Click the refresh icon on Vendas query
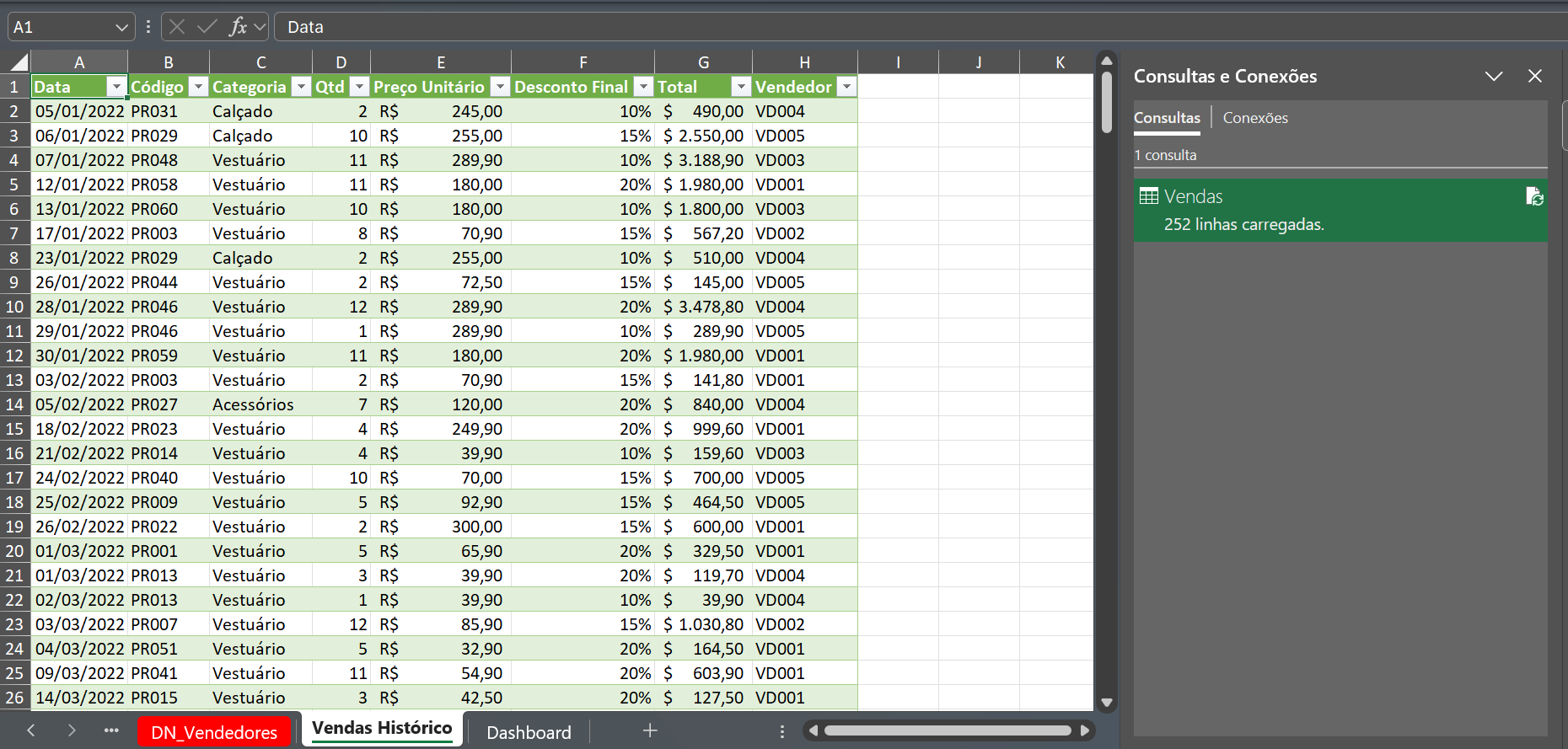This screenshot has height=749, width=1568. (x=1534, y=196)
